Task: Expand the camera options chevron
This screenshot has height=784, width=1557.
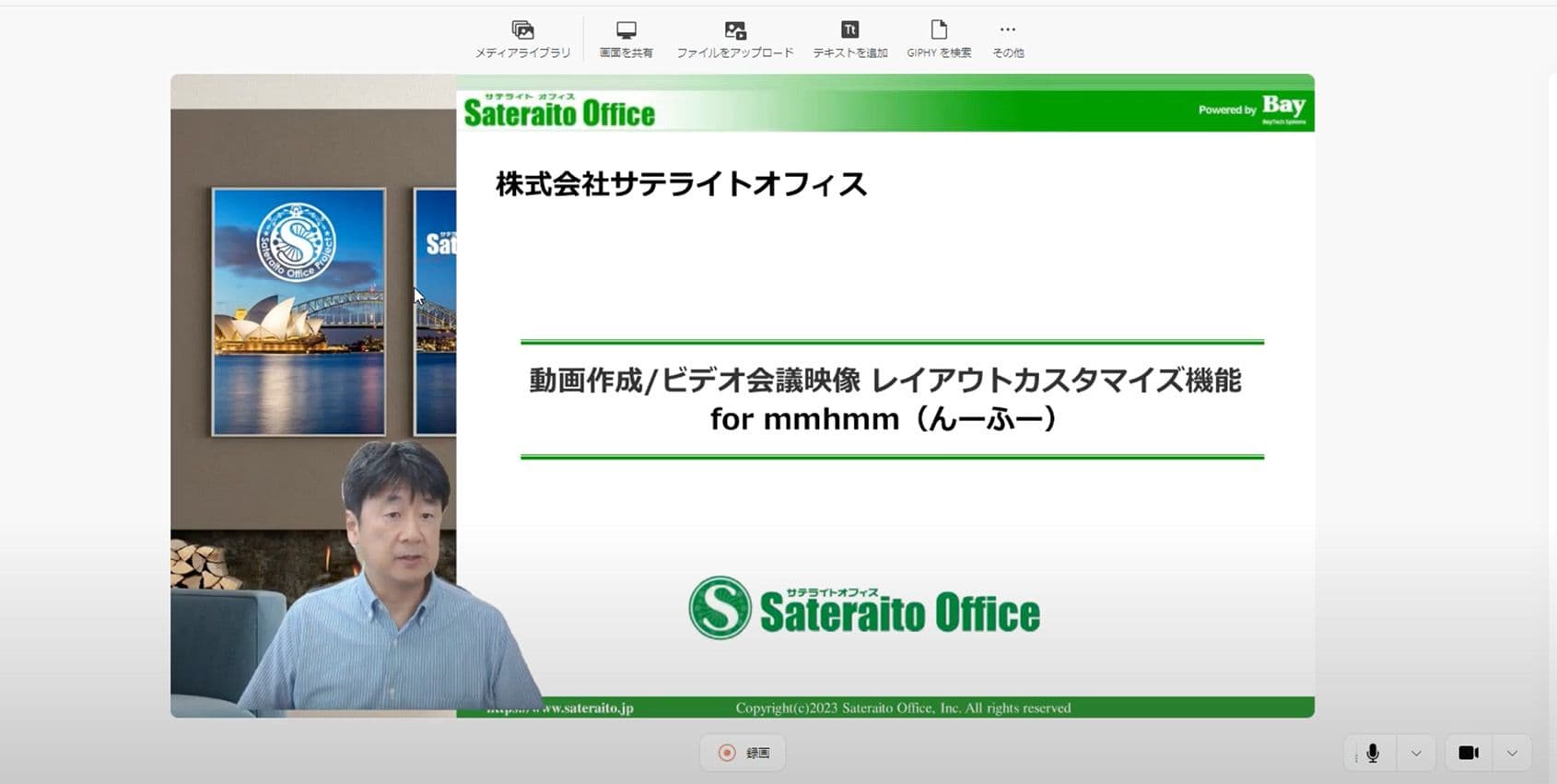Action: pyautogui.click(x=1512, y=753)
